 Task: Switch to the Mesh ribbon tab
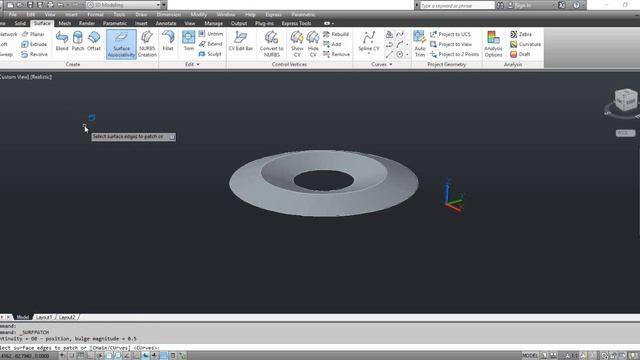point(64,23)
